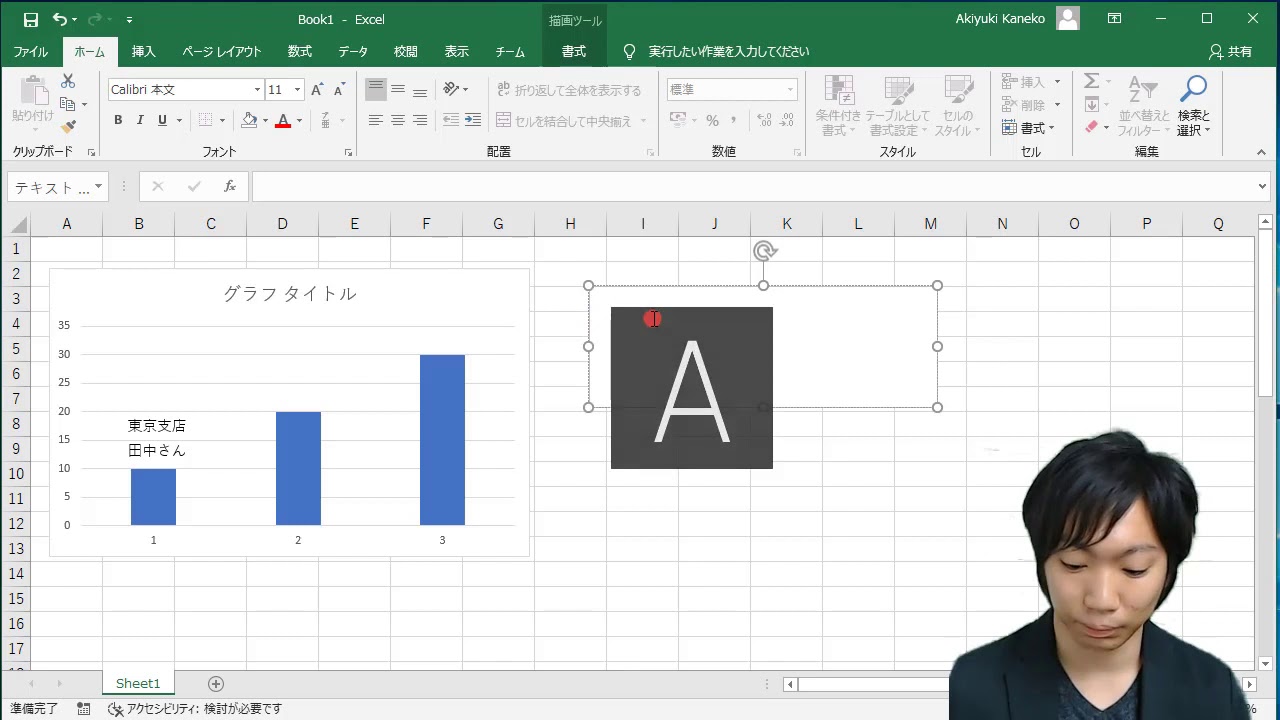This screenshot has width=1280, height=720.
Task: Click the decrease decimal icon
Action: click(x=786, y=120)
